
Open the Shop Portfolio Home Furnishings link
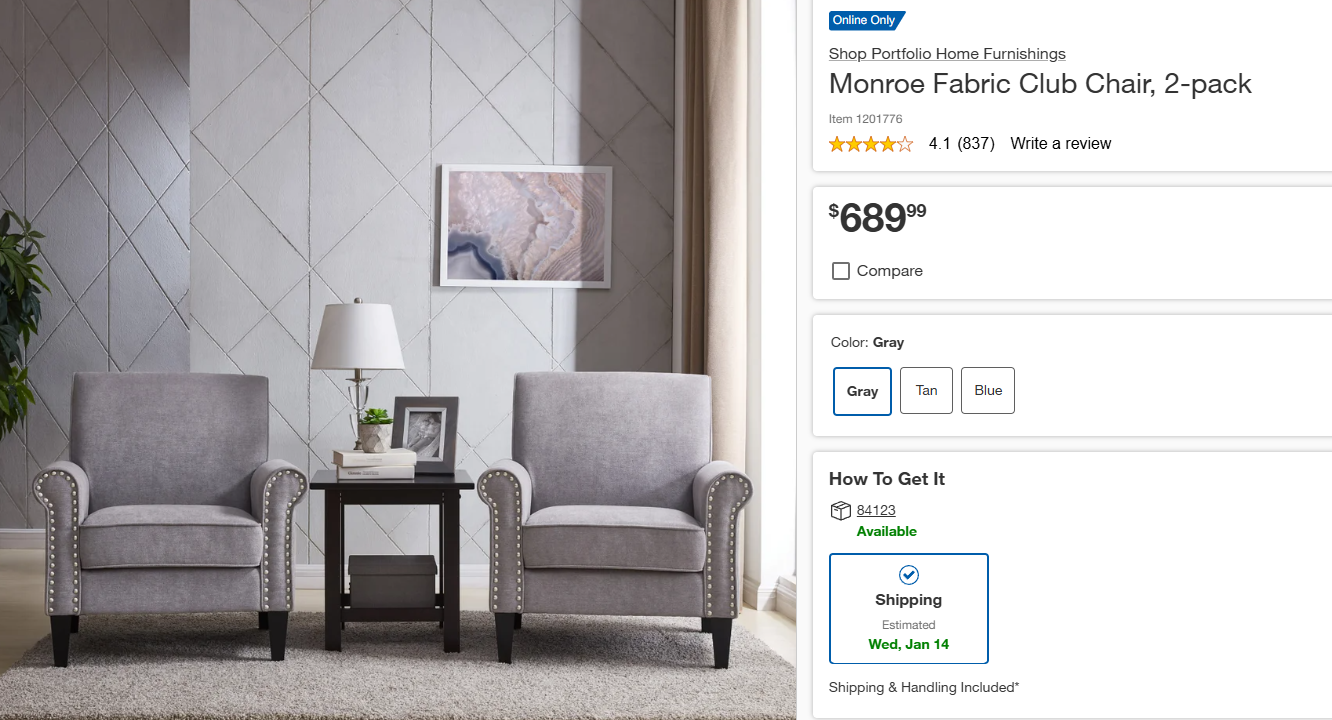947,54
